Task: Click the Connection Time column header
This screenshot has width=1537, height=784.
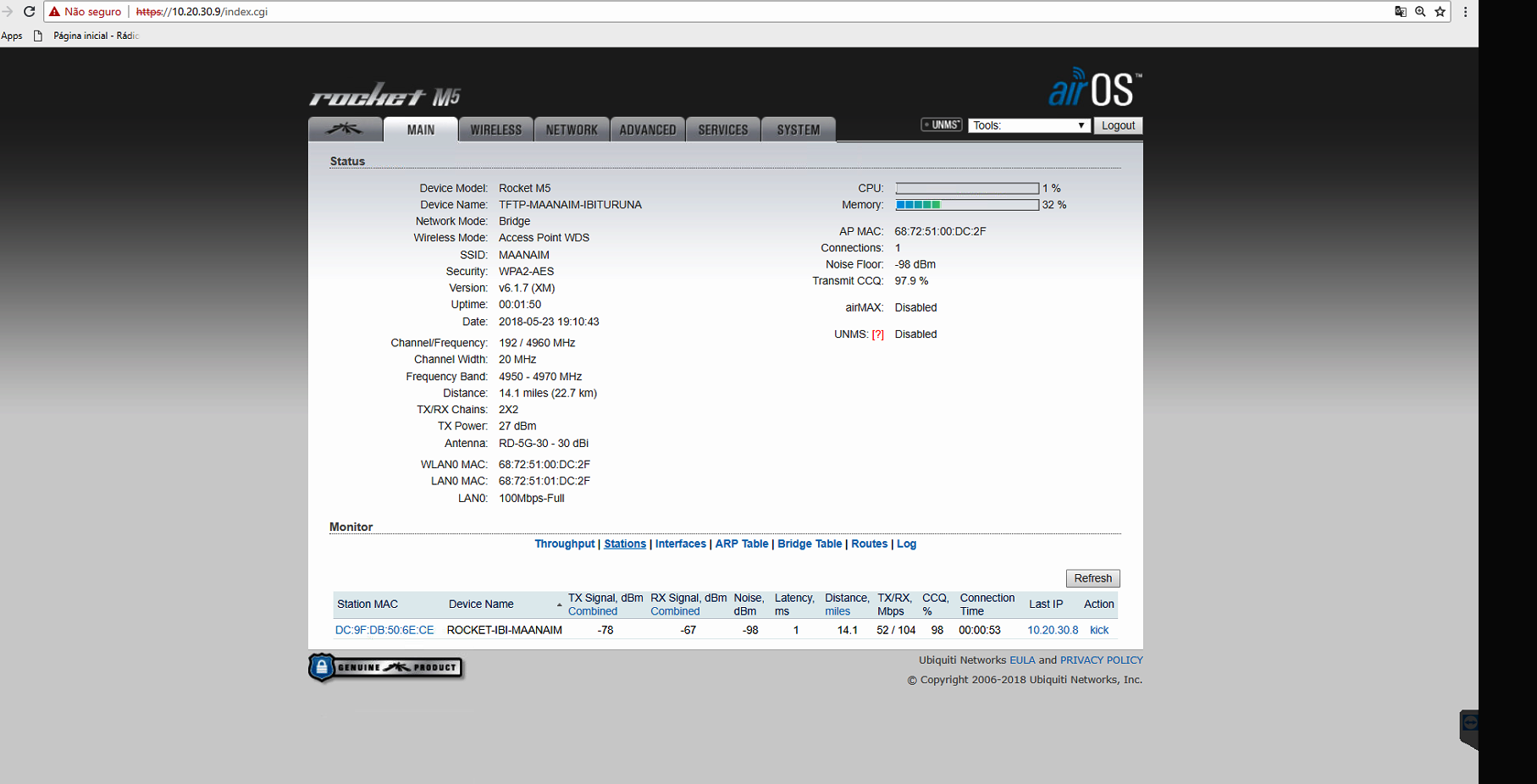Action: pyautogui.click(x=987, y=605)
